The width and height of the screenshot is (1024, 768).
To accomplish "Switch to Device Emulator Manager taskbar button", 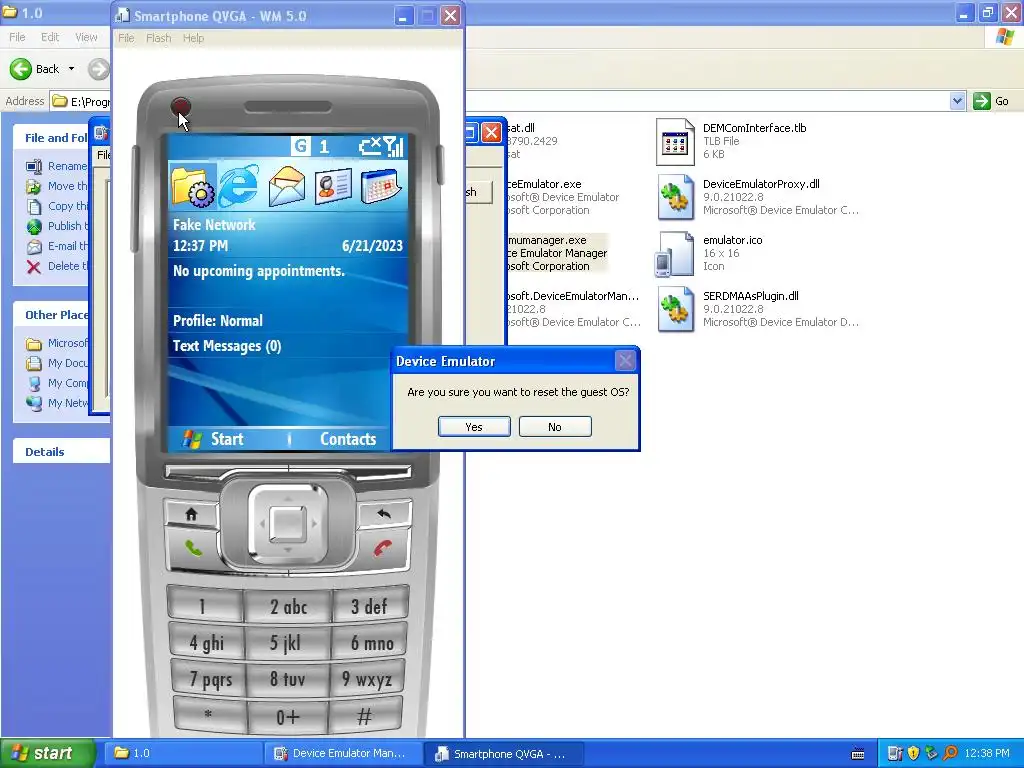I will click(x=342, y=753).
